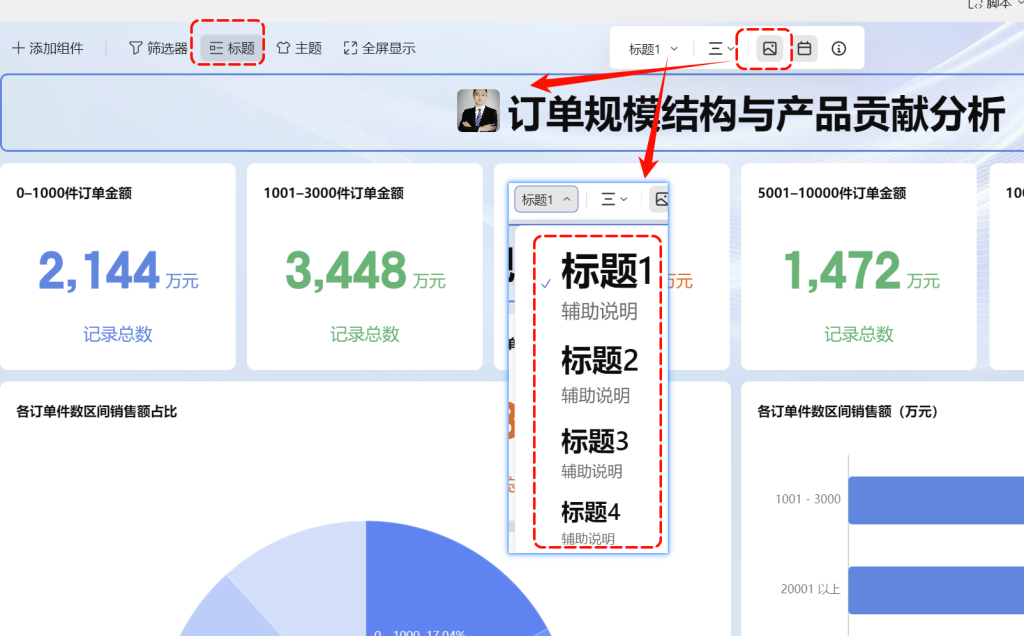Viewport: 1024px width, 636px height.
Task: Click the 20001 以上 bar in bar chart
Action: [936, 590]
